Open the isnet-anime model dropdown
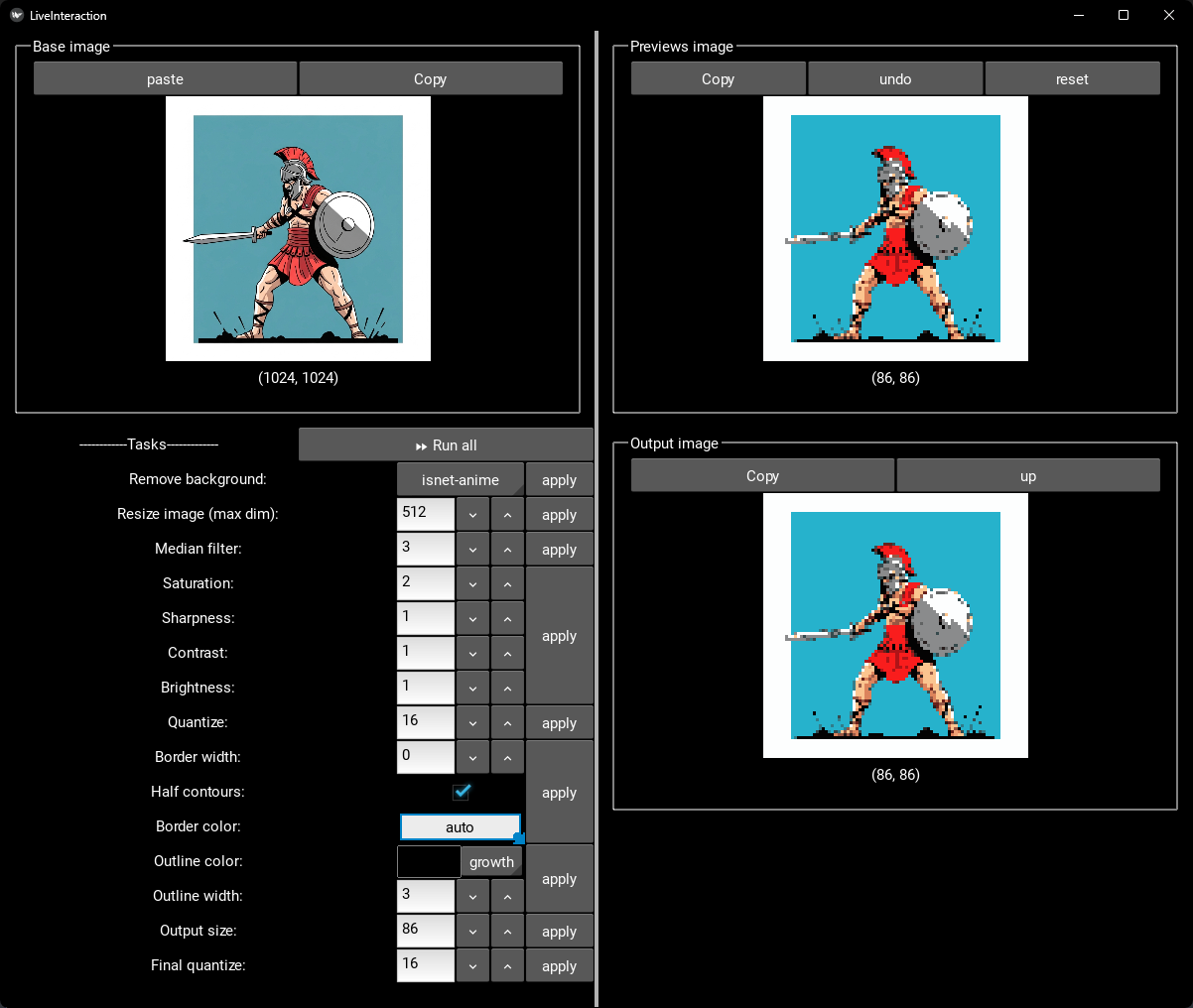Image resolution: width=1193 pixels, height=1008 pixels. 460,480
